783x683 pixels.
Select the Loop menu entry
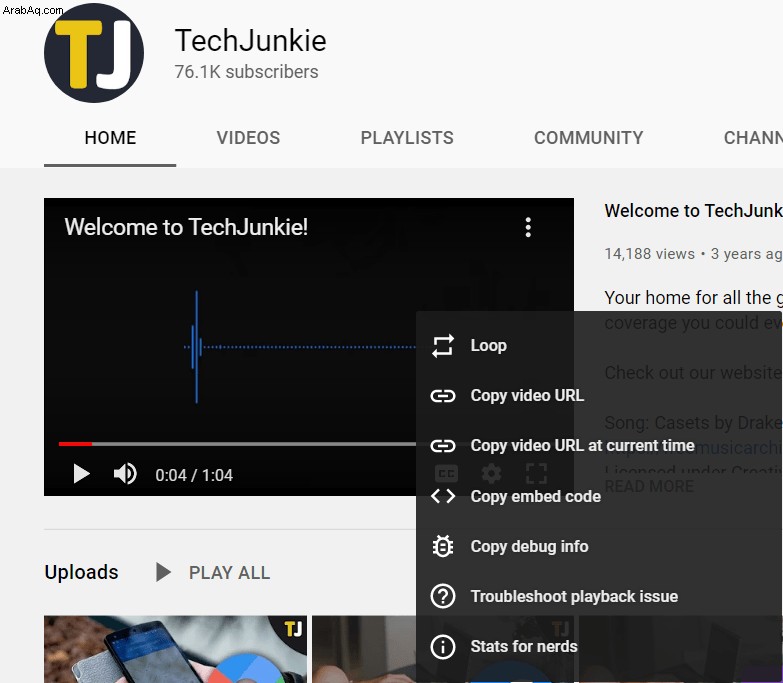[x=598, y=345]
